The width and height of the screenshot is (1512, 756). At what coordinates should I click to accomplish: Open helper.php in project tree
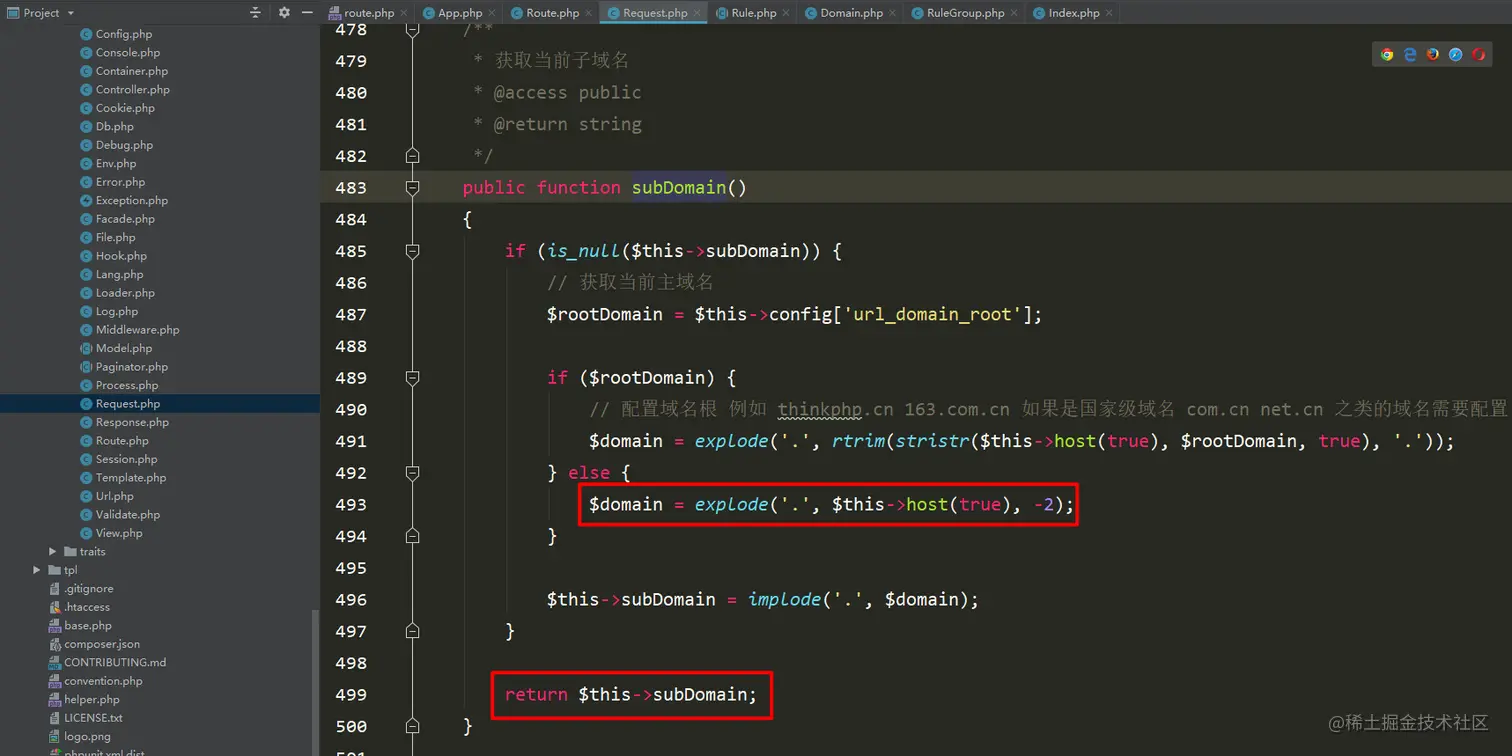(91, 699)
